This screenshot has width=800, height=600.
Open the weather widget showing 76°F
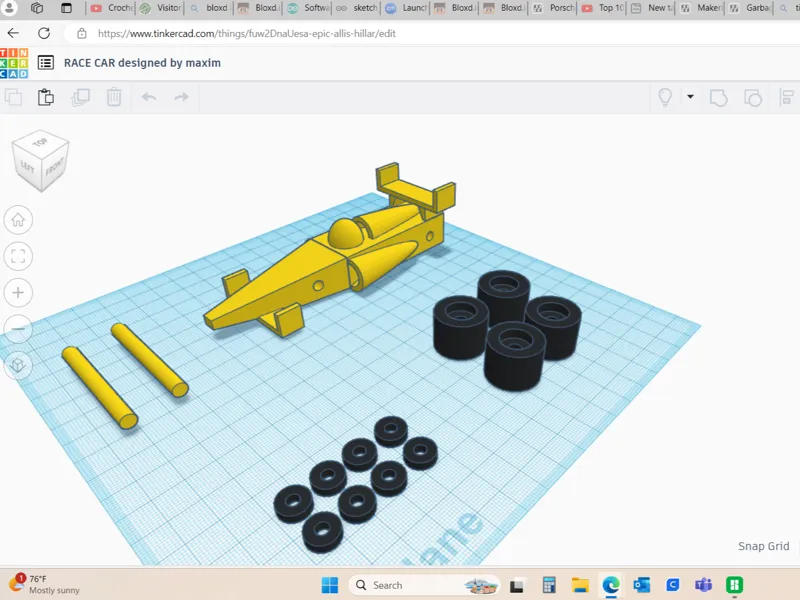click(x=44, y=584)
